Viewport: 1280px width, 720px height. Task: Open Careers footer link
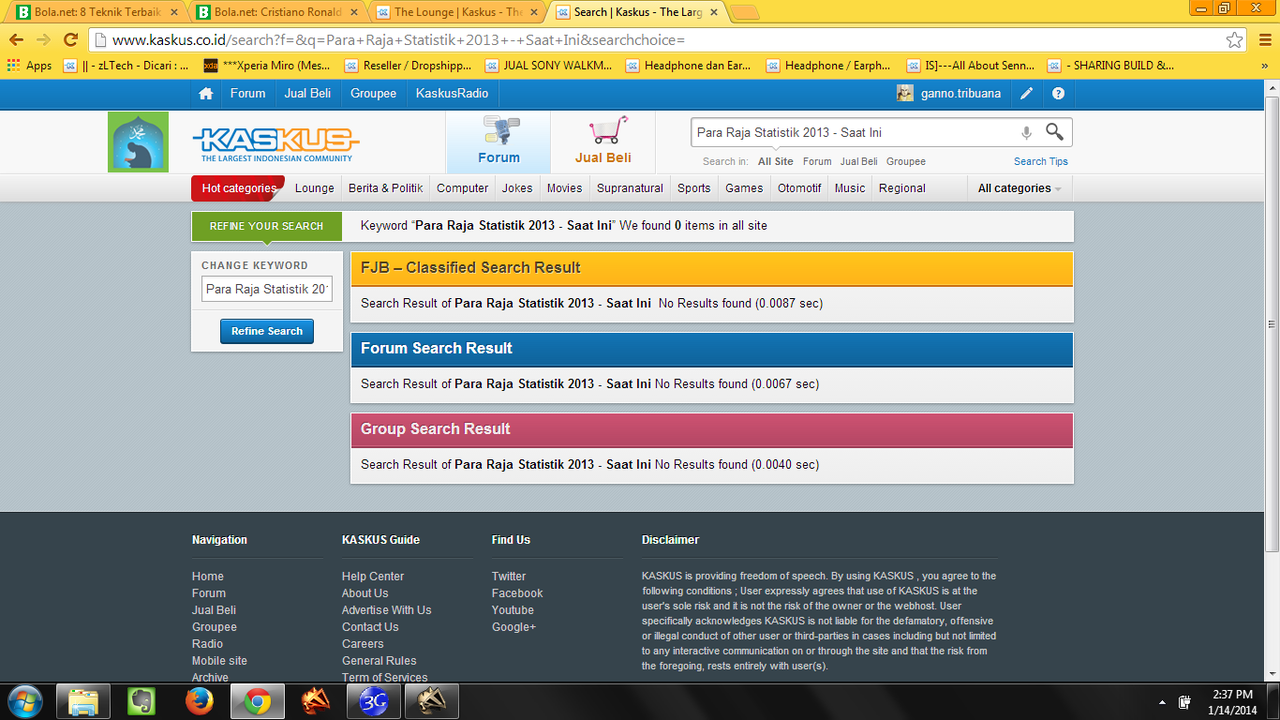(x=363, y=644)
